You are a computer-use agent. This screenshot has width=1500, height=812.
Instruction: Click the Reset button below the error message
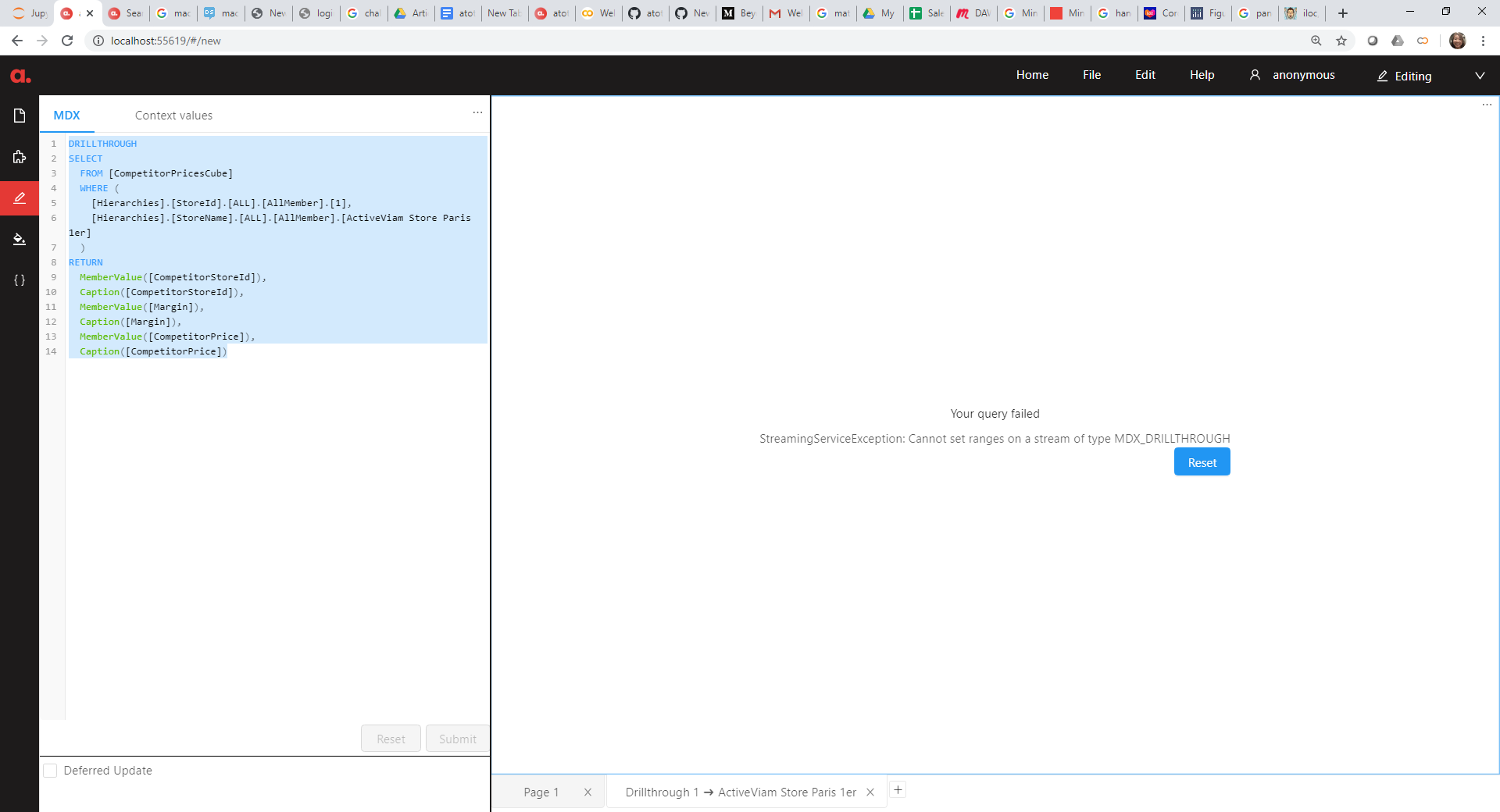pos(1202,461)
